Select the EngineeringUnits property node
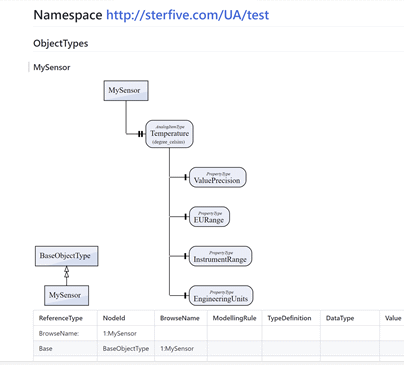404x365 pixels. [x=221, y=295]
